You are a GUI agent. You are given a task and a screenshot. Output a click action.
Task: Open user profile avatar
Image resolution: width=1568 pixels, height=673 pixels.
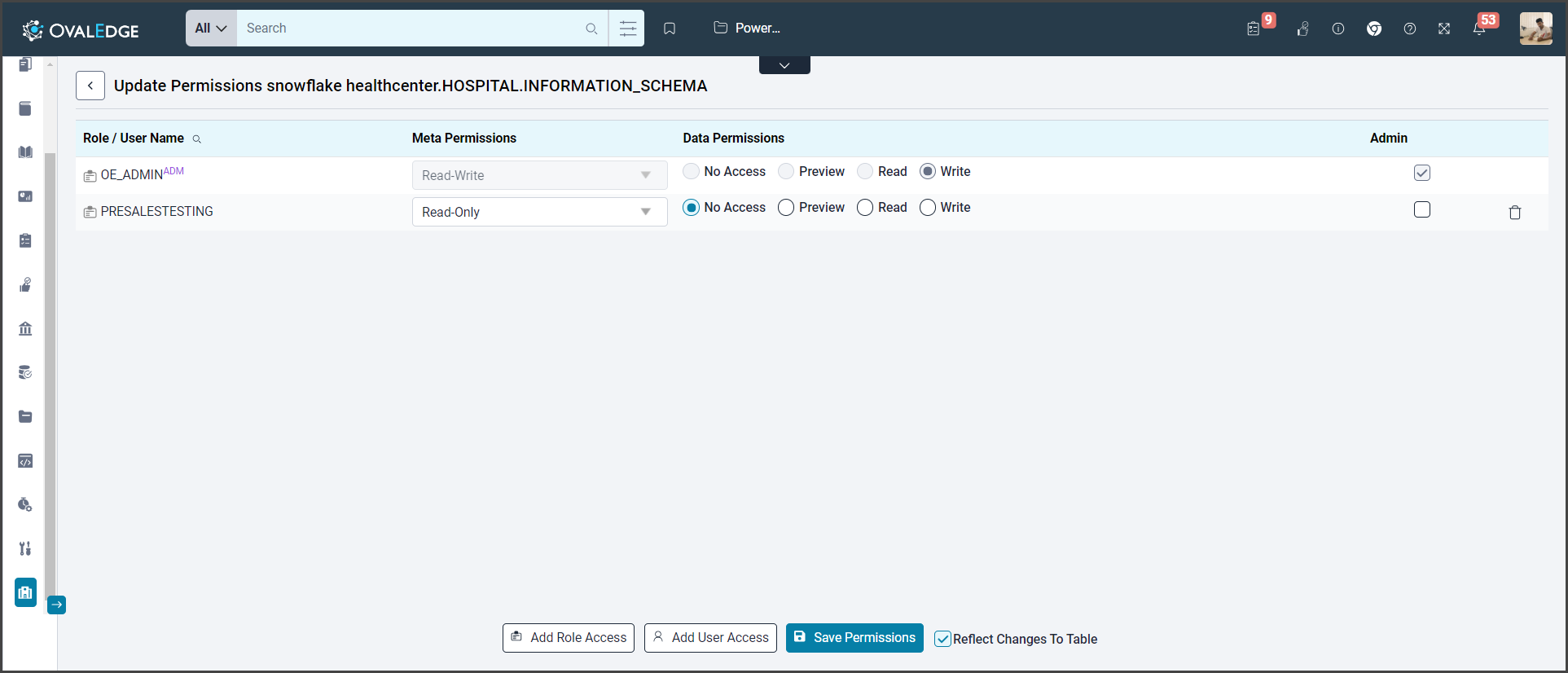click(1535, 29)
